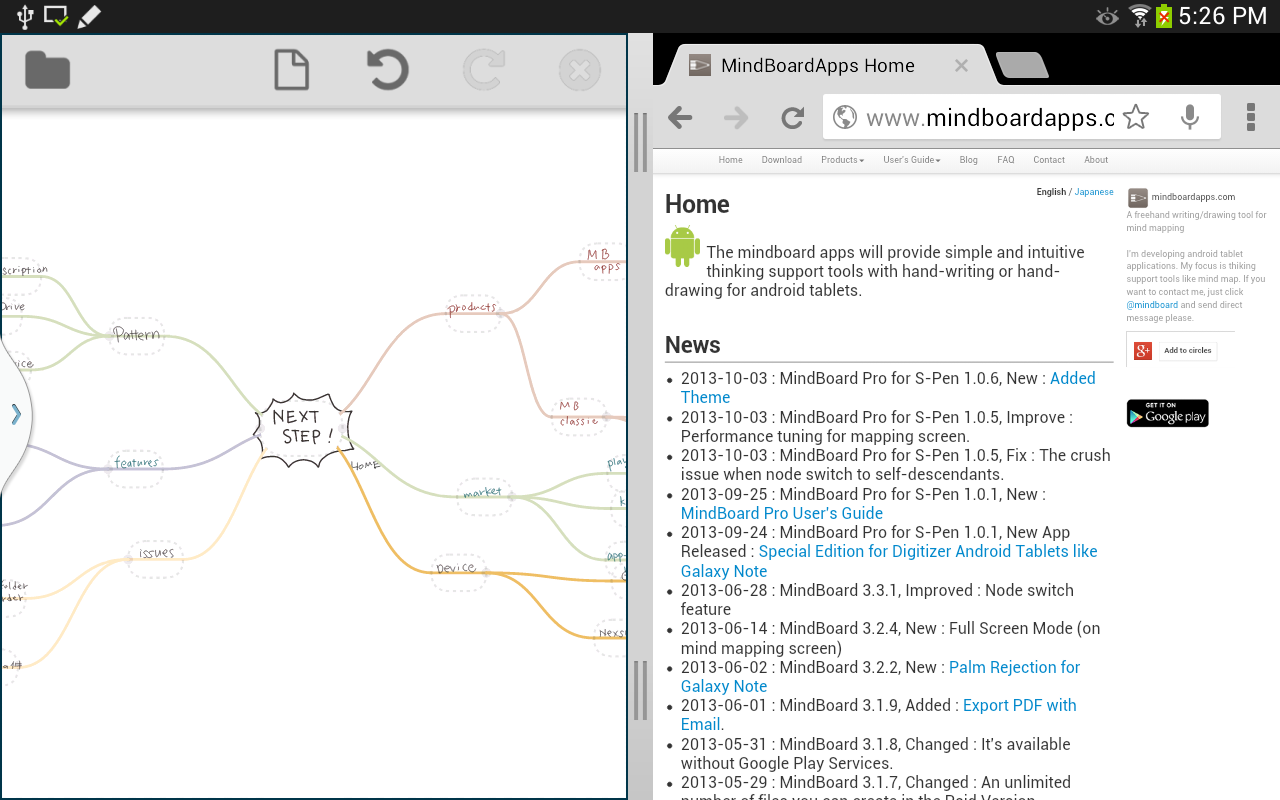Switch language to Japanese
Screen dimensions: 1280x800
click(x=1093, y=192)
